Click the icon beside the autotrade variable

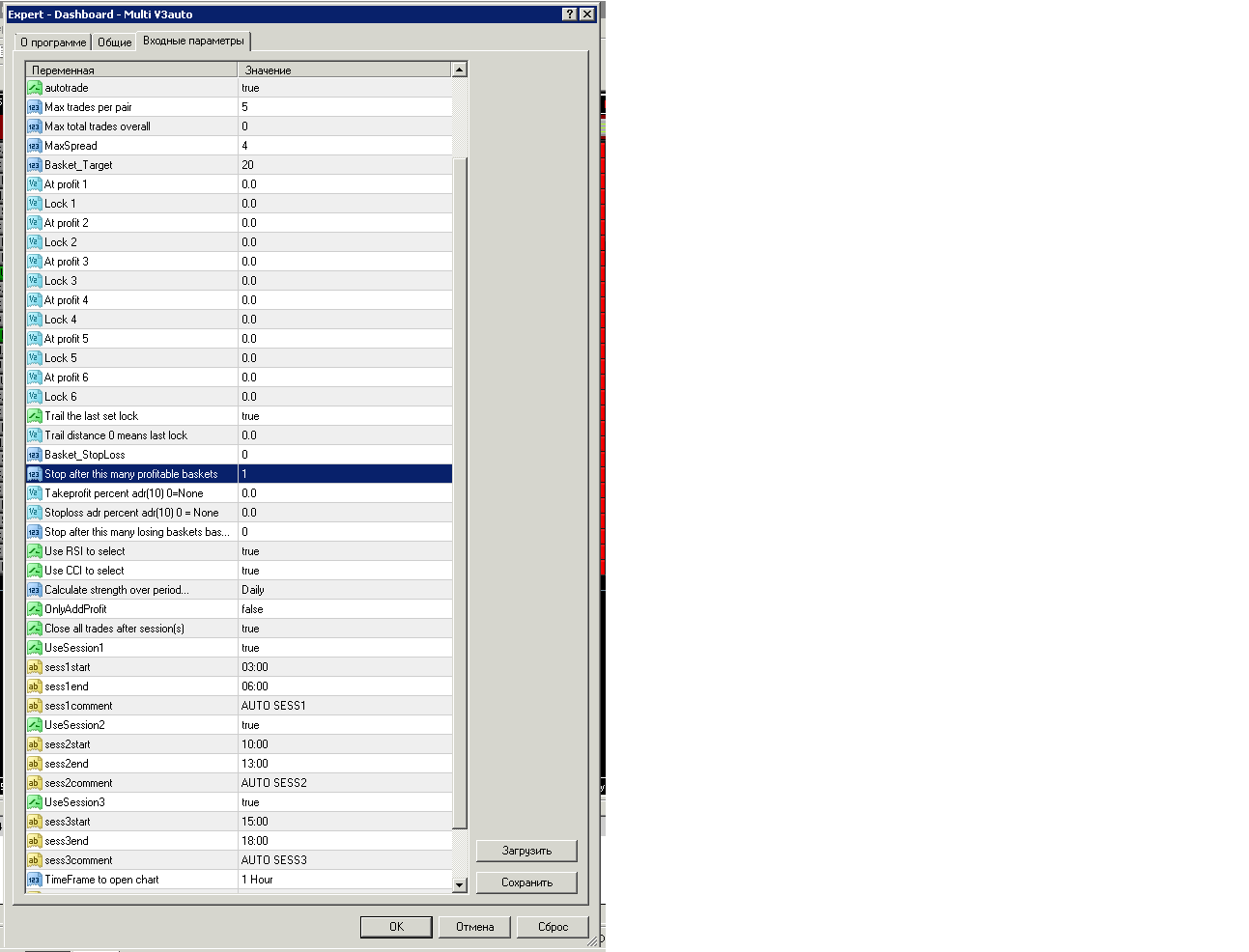click(x=34, y=88)
